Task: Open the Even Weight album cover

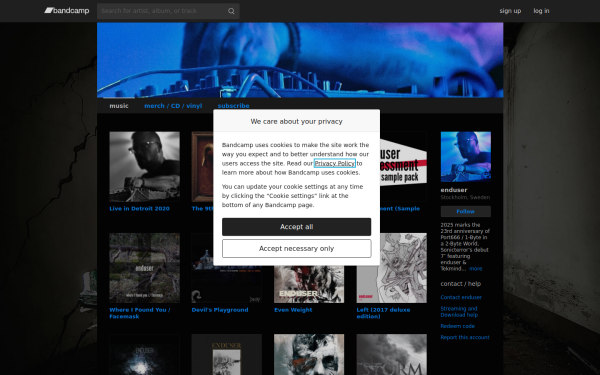Action: [309, 284]
